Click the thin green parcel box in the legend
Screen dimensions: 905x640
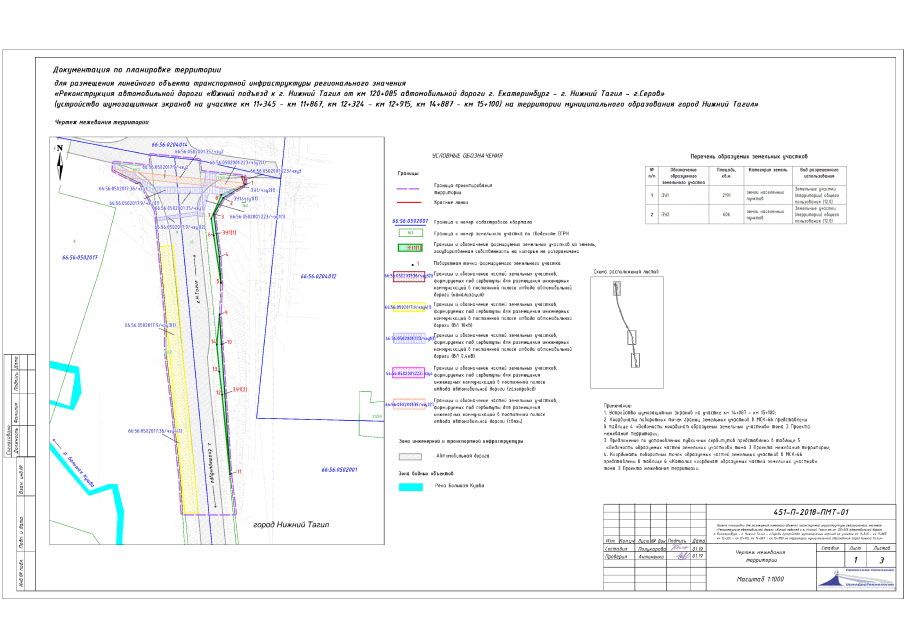(410, 234)
